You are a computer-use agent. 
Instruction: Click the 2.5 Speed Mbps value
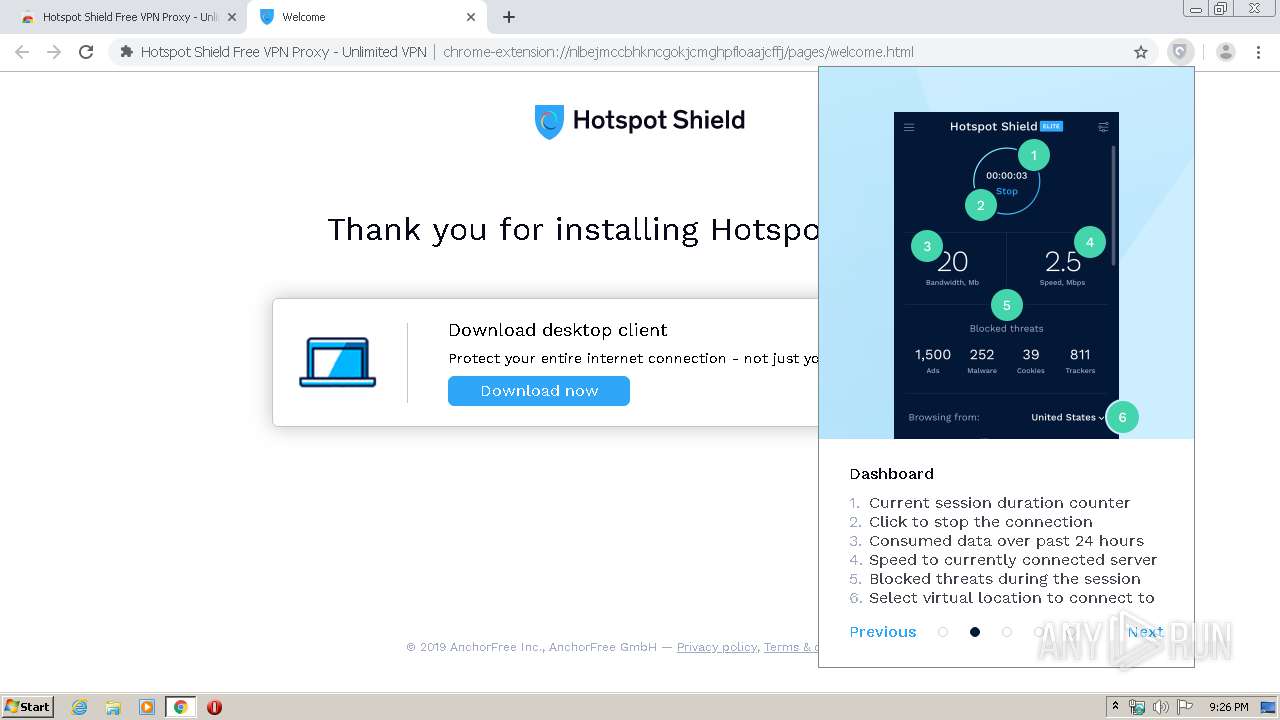1063,263
